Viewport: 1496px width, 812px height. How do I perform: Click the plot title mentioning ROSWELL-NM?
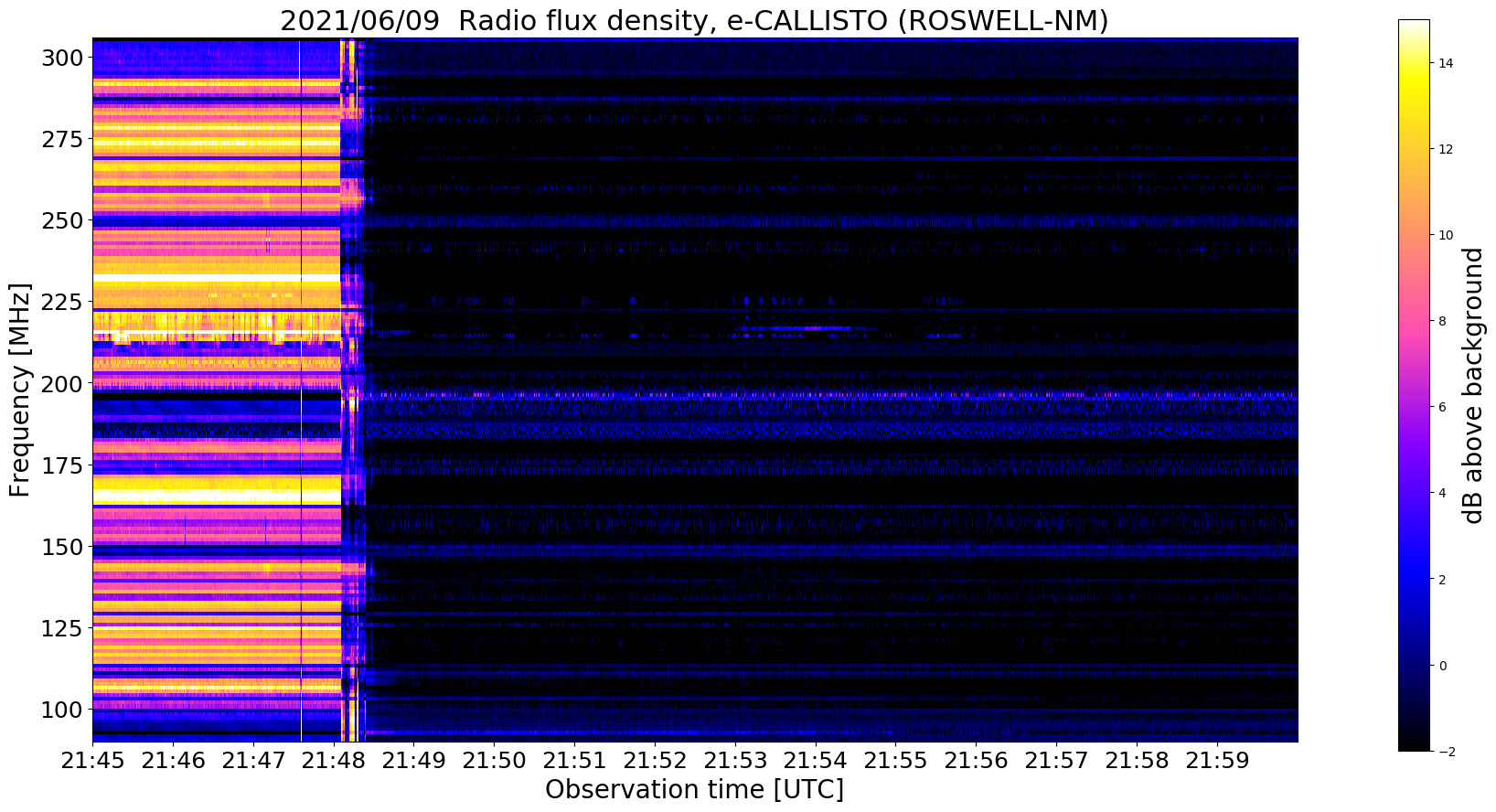(694, 20)
